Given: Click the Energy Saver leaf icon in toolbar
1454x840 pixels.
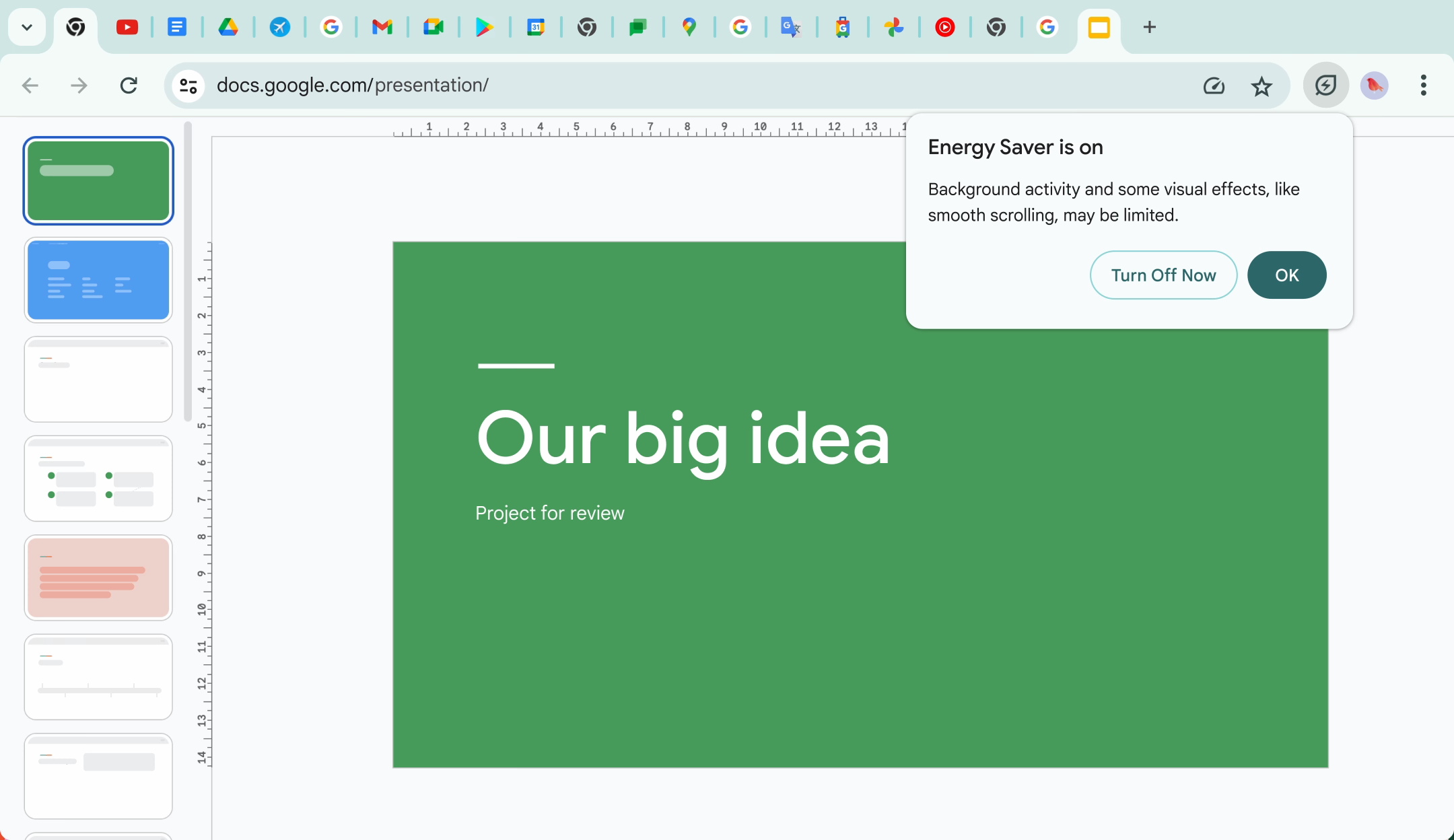Looking at the screenshot, I should tap(1325, 85).
